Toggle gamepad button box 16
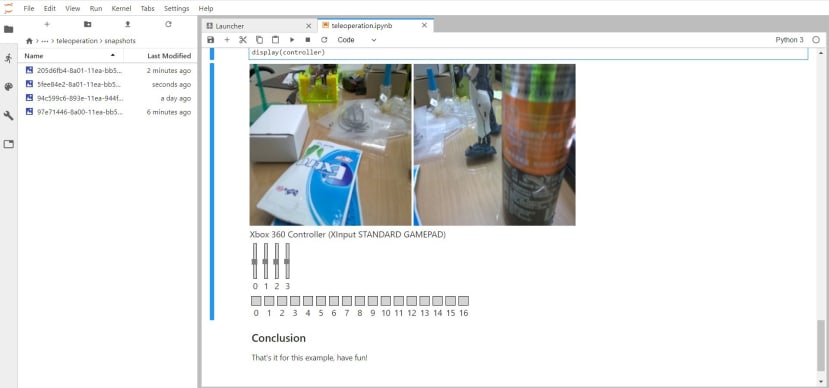This screenshot has width=829, height=388. point(463,301)
